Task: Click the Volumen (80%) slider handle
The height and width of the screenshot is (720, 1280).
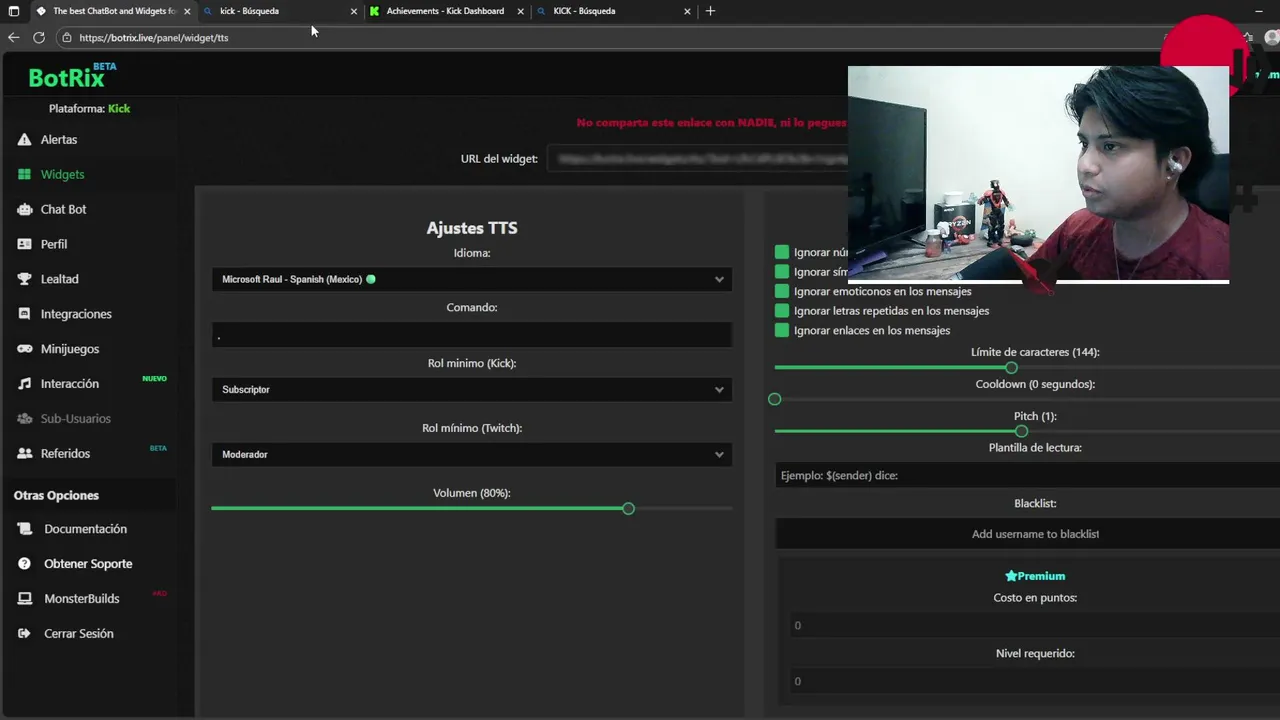Action: [x=628, y=509]
